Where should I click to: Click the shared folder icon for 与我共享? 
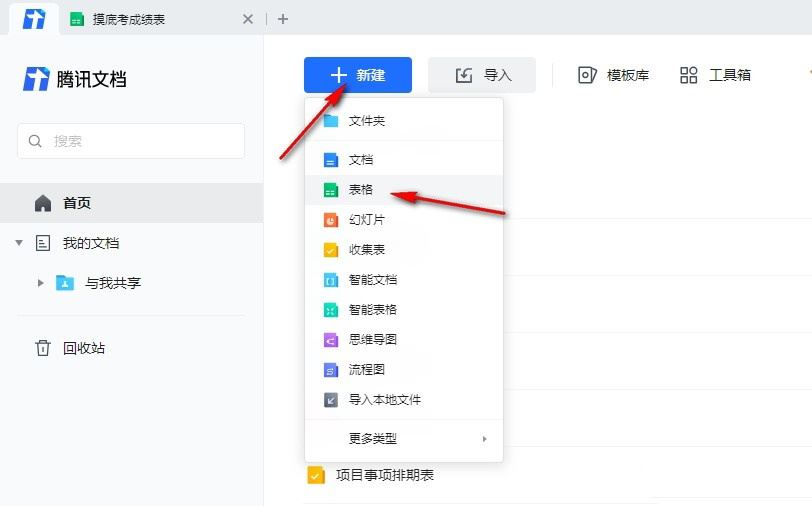click(x=65, y=283)
